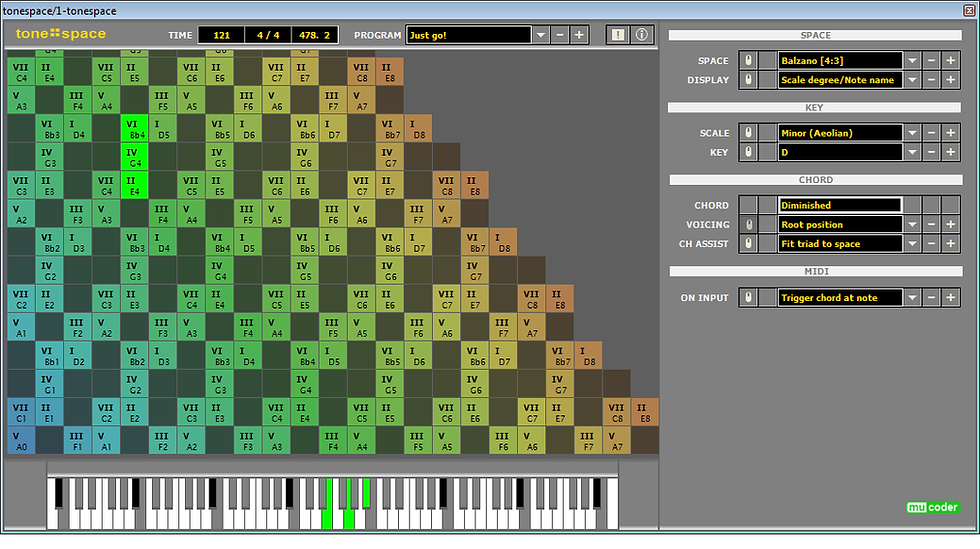
Task: Click the panic exclamation button
Action: (x=618, y=35)
